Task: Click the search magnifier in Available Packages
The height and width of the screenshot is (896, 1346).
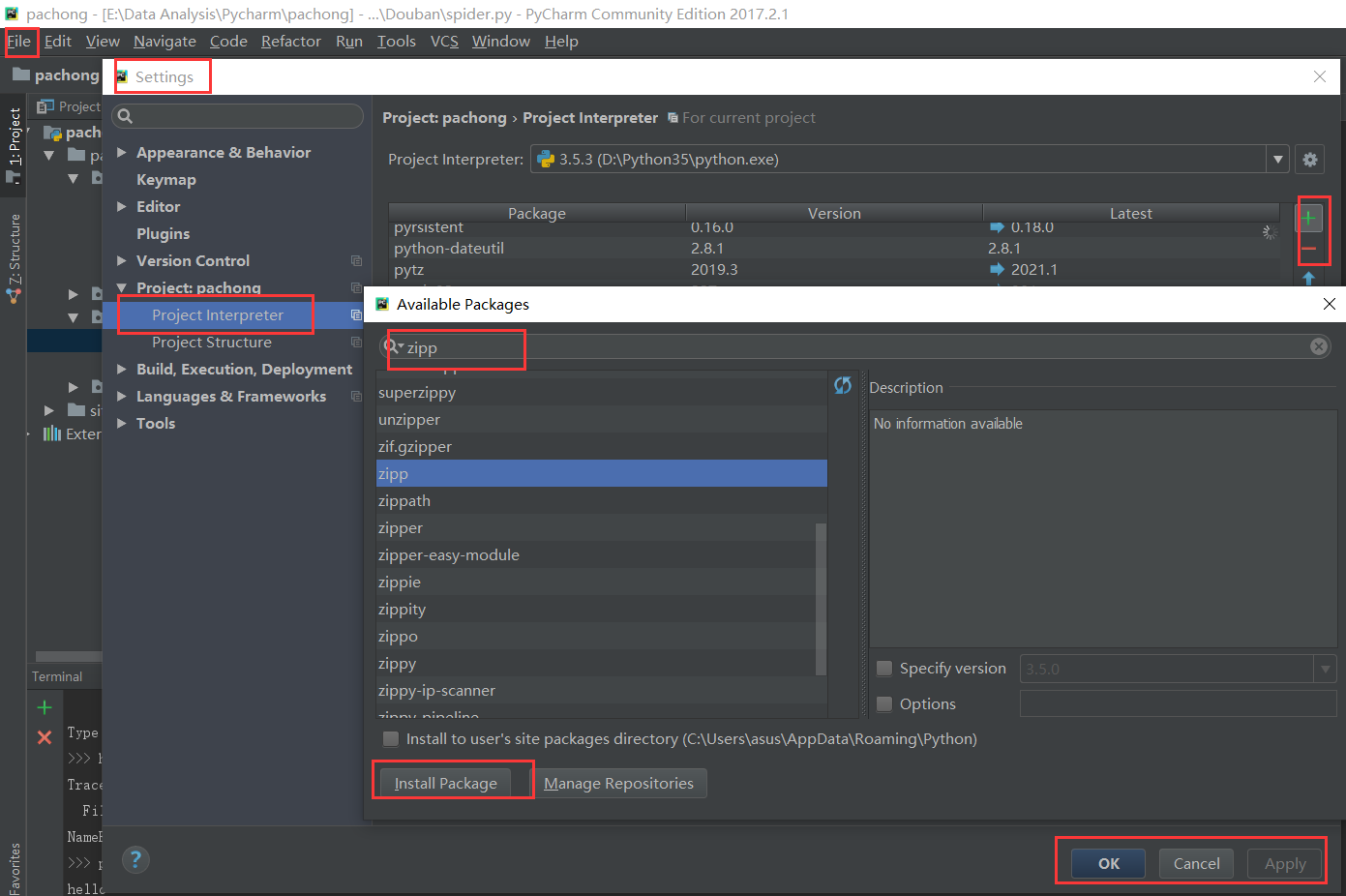Action: [x=394, y=346]
